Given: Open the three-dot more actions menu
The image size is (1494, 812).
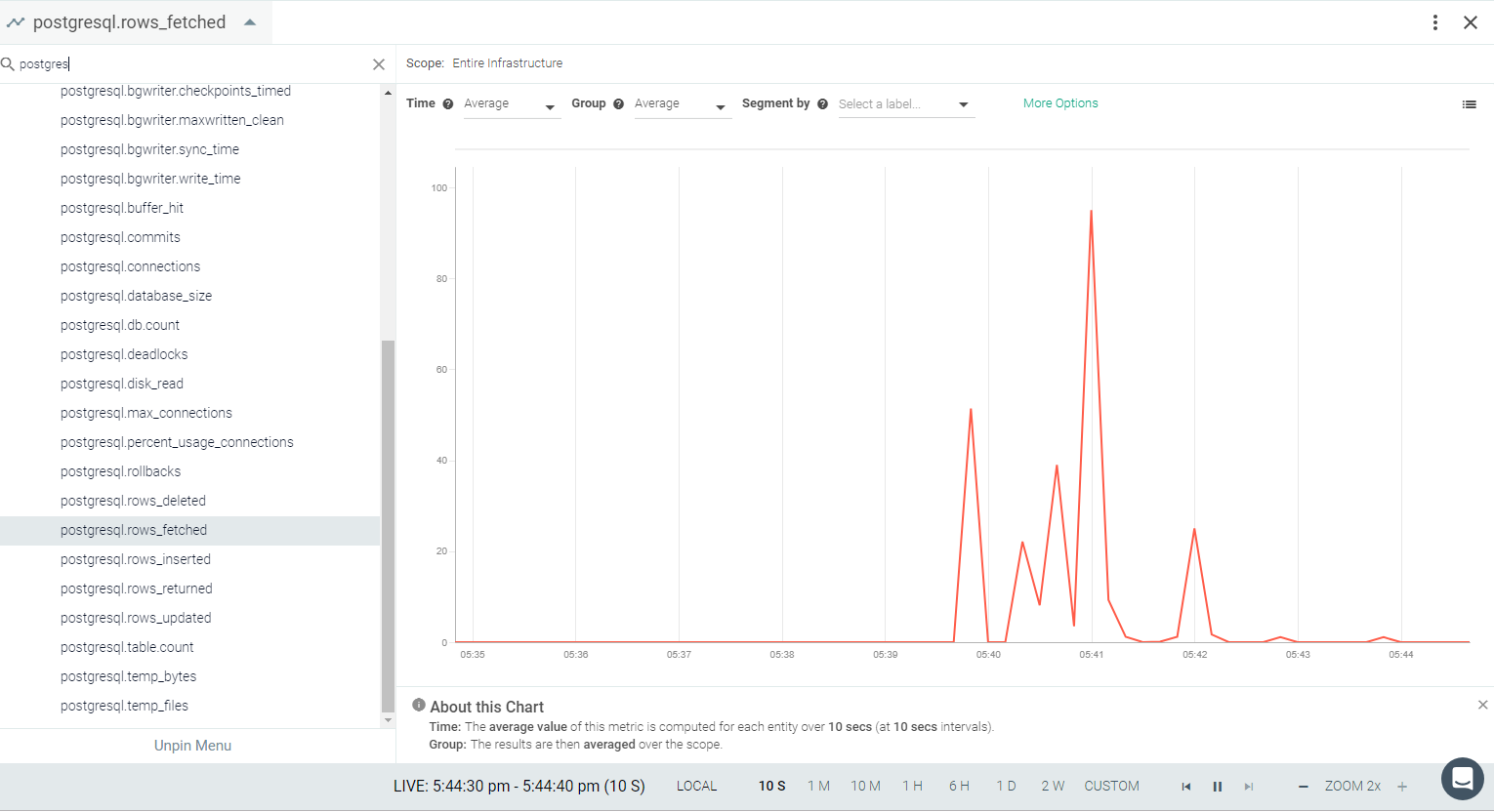Looking at the screenshot, I should (1434, 22).
